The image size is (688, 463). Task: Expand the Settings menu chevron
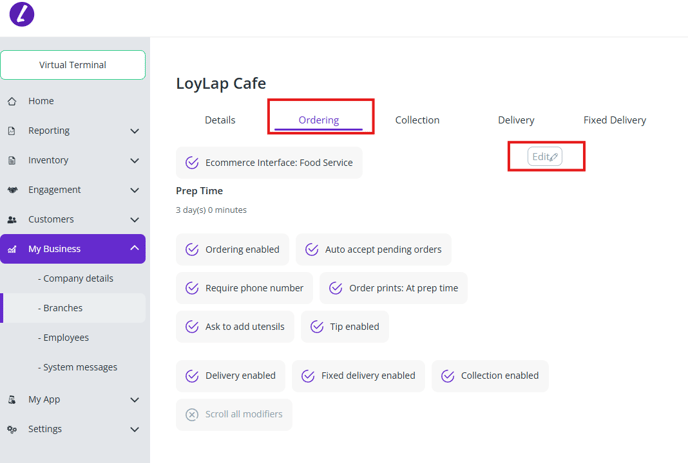pos(135,430)
